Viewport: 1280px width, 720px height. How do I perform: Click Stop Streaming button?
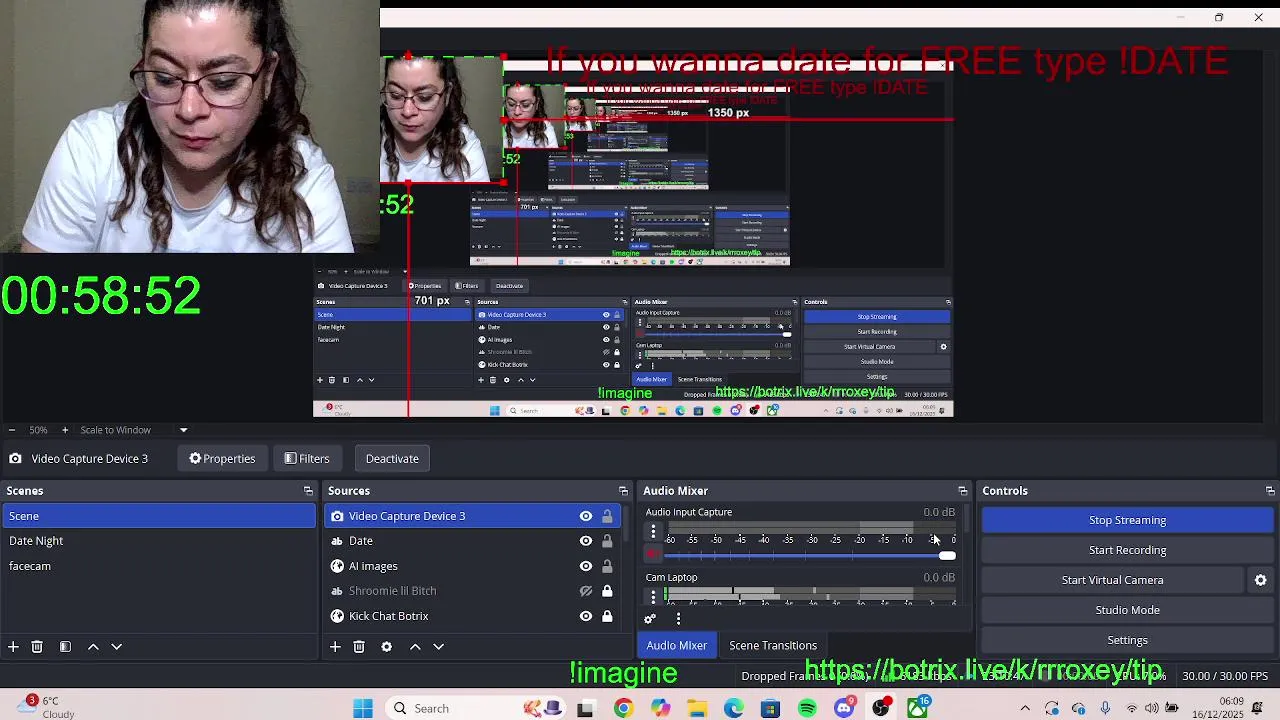click(x=1127, y=520)
